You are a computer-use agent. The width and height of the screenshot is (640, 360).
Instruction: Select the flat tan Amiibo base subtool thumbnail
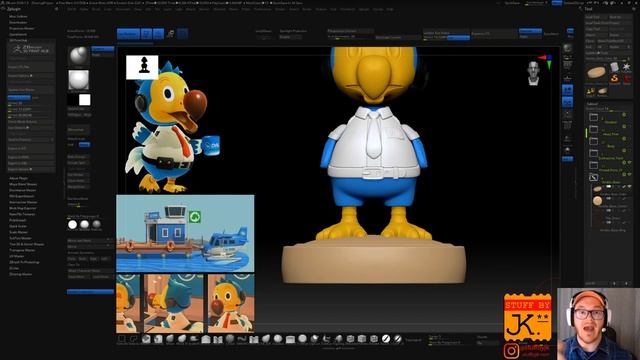tap(597, 189)
